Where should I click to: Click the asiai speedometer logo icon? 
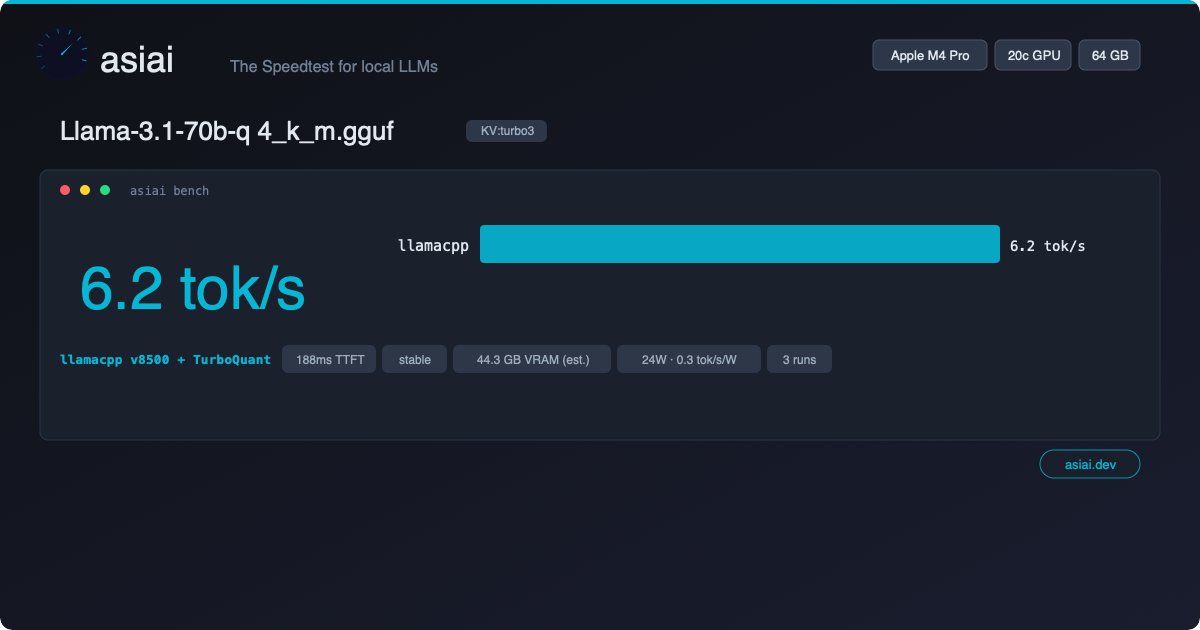pos(62,55)
